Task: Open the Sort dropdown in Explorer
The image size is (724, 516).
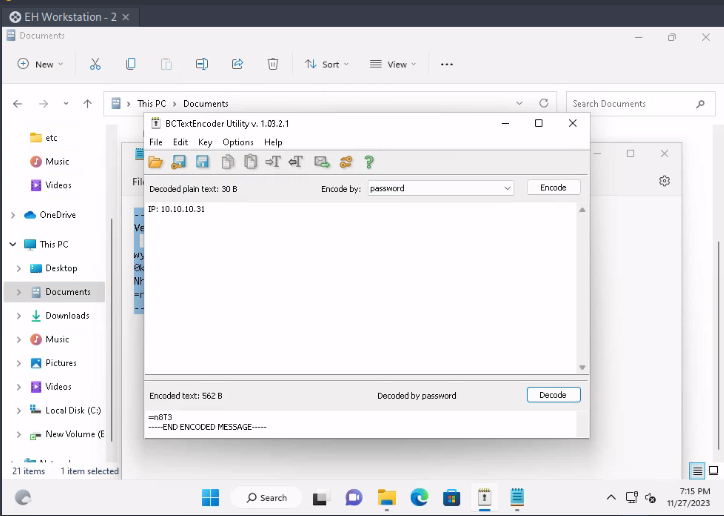Action: [327, 64]
